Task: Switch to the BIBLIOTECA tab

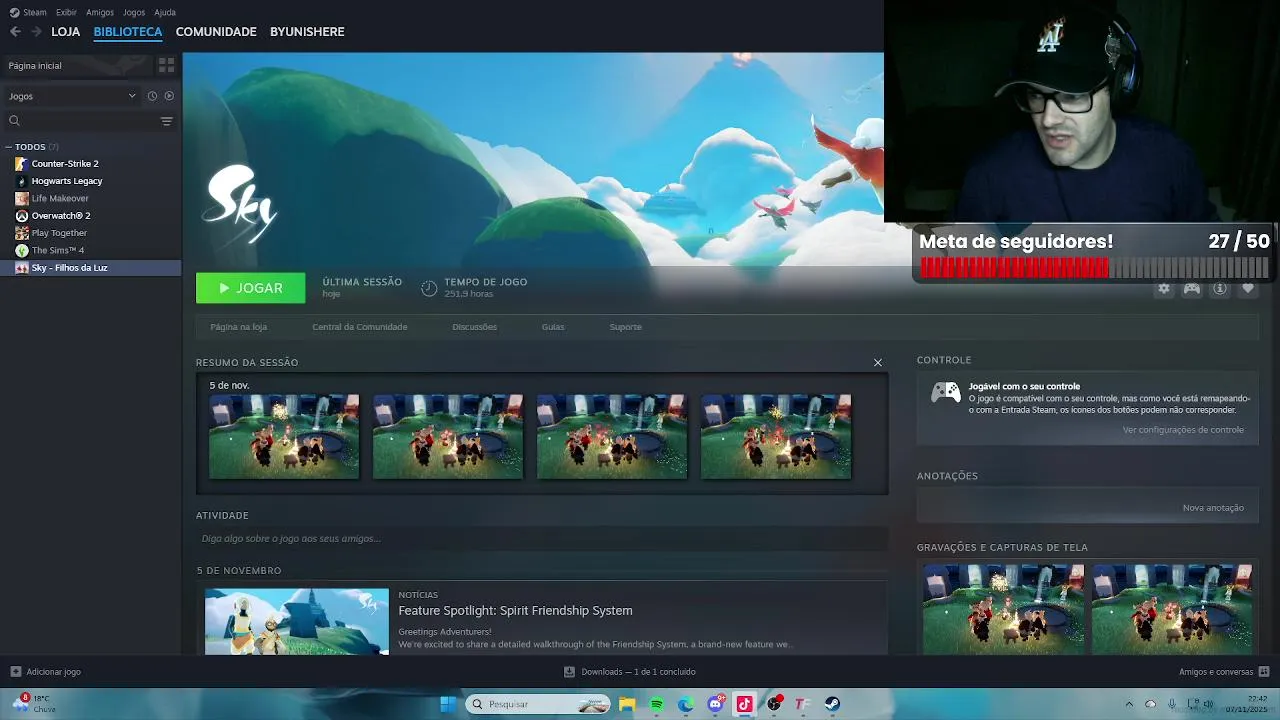Action: [x=128, y=32]
